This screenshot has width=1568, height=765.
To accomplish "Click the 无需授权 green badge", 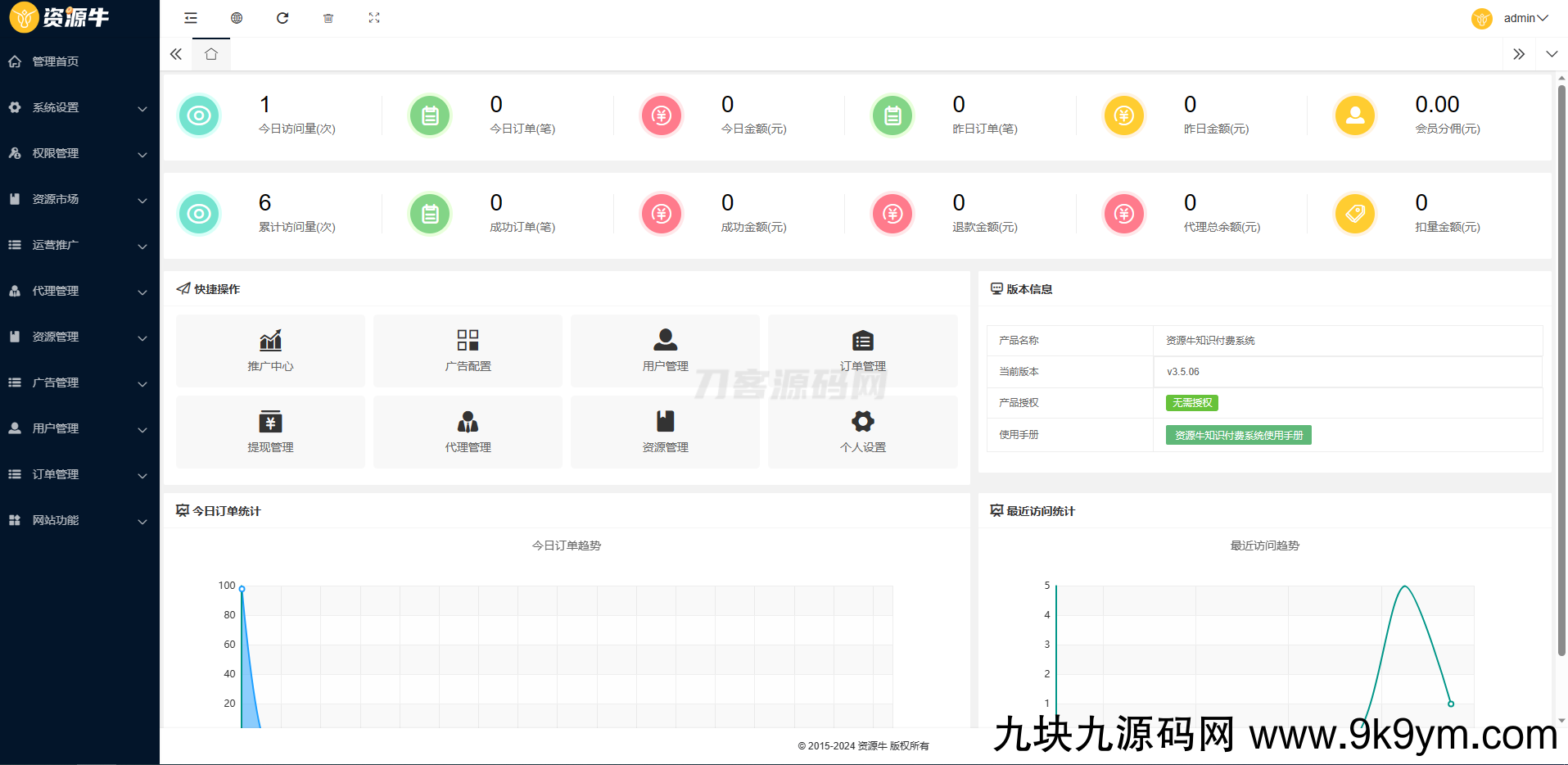I will click(1191, 403).
